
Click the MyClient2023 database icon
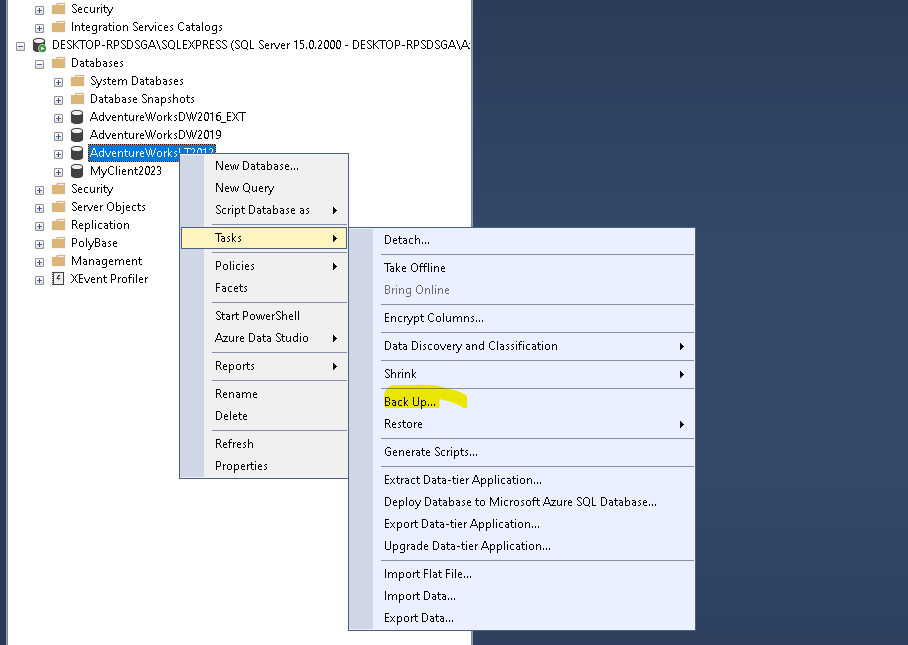click(x=77, y=171)
